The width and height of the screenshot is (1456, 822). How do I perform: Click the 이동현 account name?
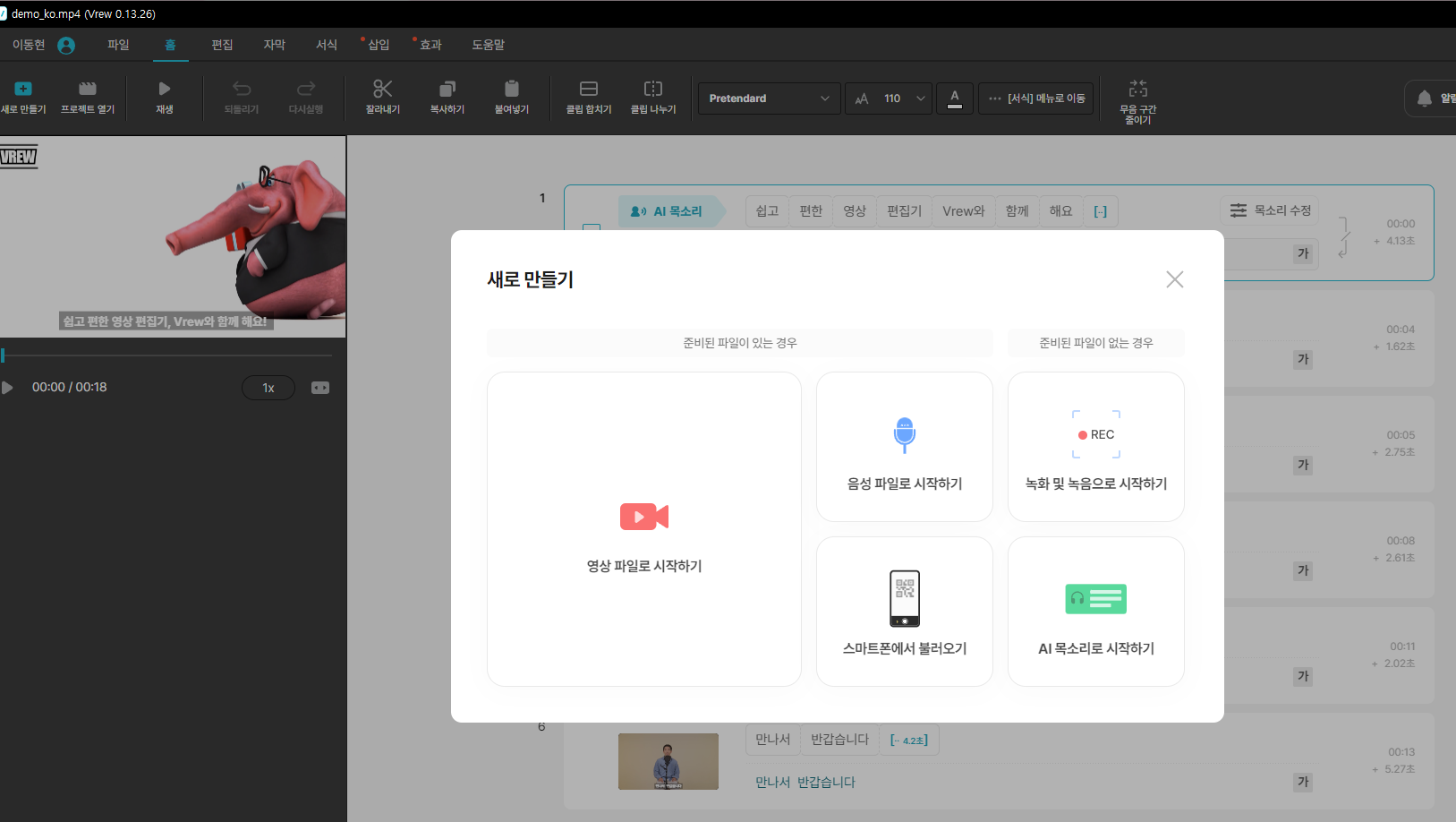click(29, 45)
